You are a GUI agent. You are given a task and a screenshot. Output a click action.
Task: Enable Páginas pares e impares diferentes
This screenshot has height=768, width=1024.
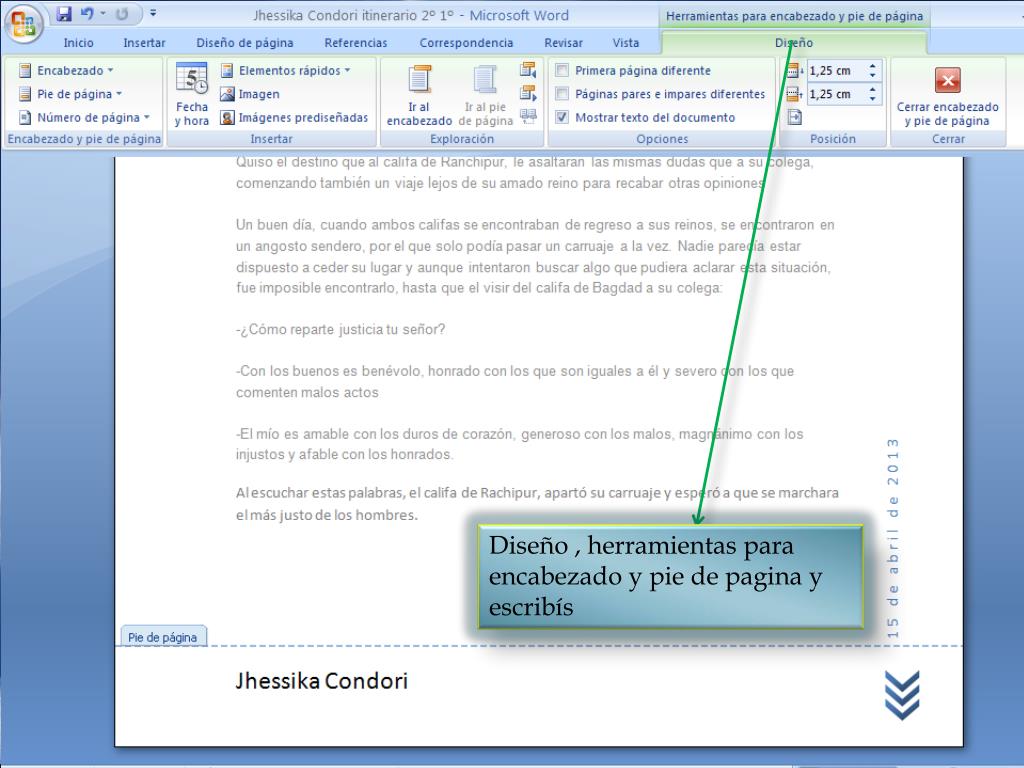[660, 94]
